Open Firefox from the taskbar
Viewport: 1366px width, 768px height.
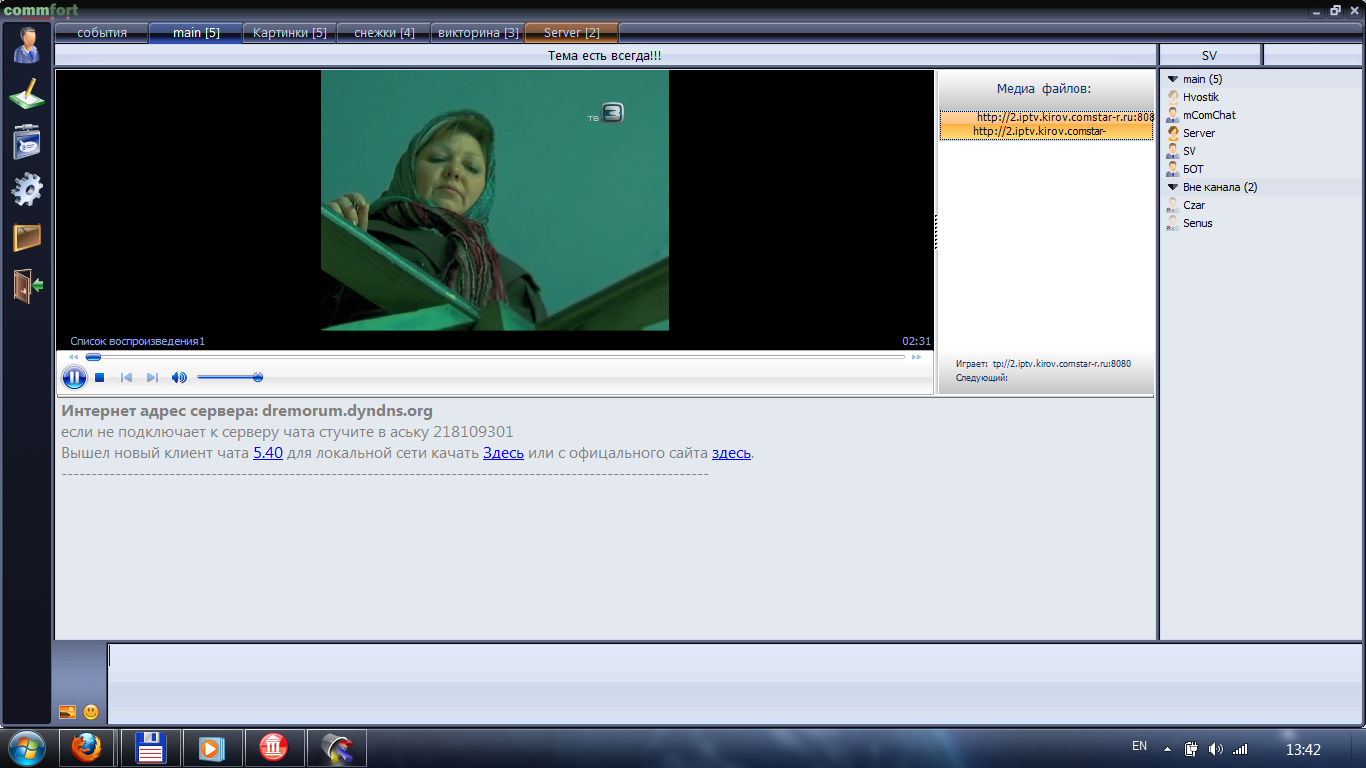click(x=88, y=748)
